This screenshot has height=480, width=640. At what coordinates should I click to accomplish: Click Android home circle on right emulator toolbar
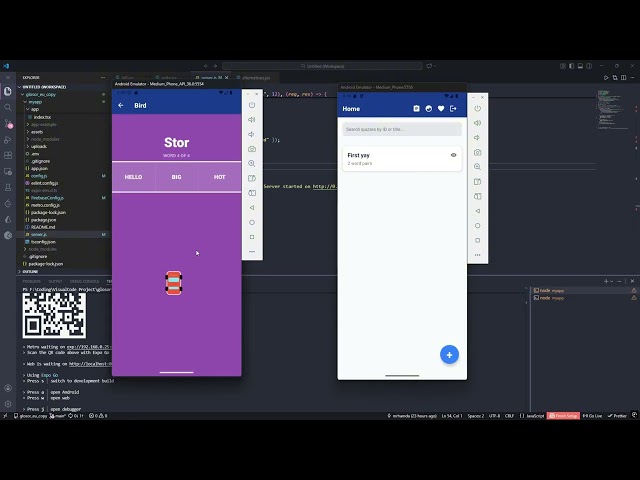click(478, 226)
